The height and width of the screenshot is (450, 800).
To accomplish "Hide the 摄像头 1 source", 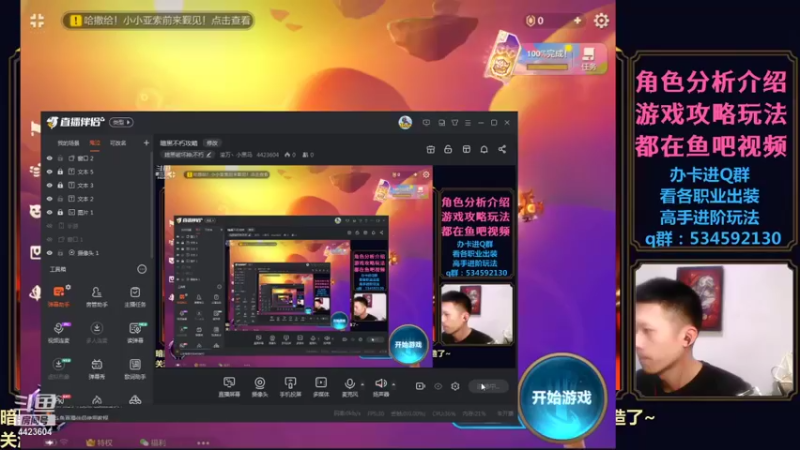I will pos(49,253).
